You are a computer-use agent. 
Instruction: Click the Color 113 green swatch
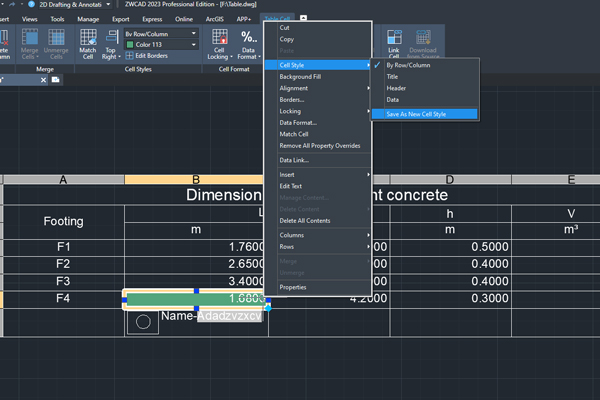130,45
